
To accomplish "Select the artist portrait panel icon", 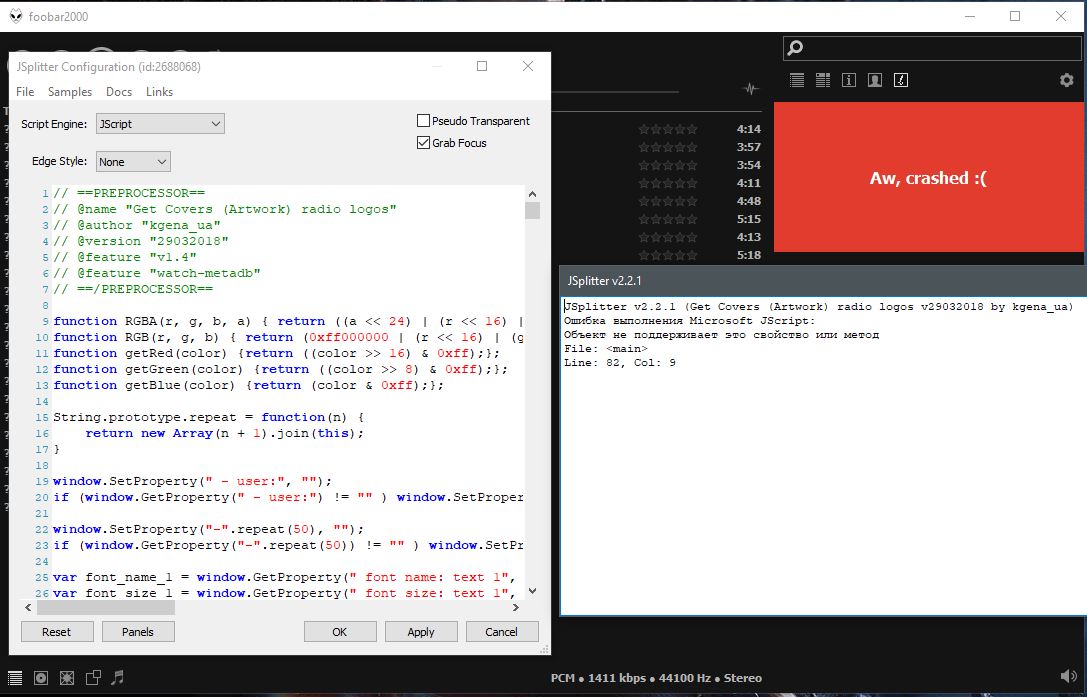I will (x=874, y=81).
